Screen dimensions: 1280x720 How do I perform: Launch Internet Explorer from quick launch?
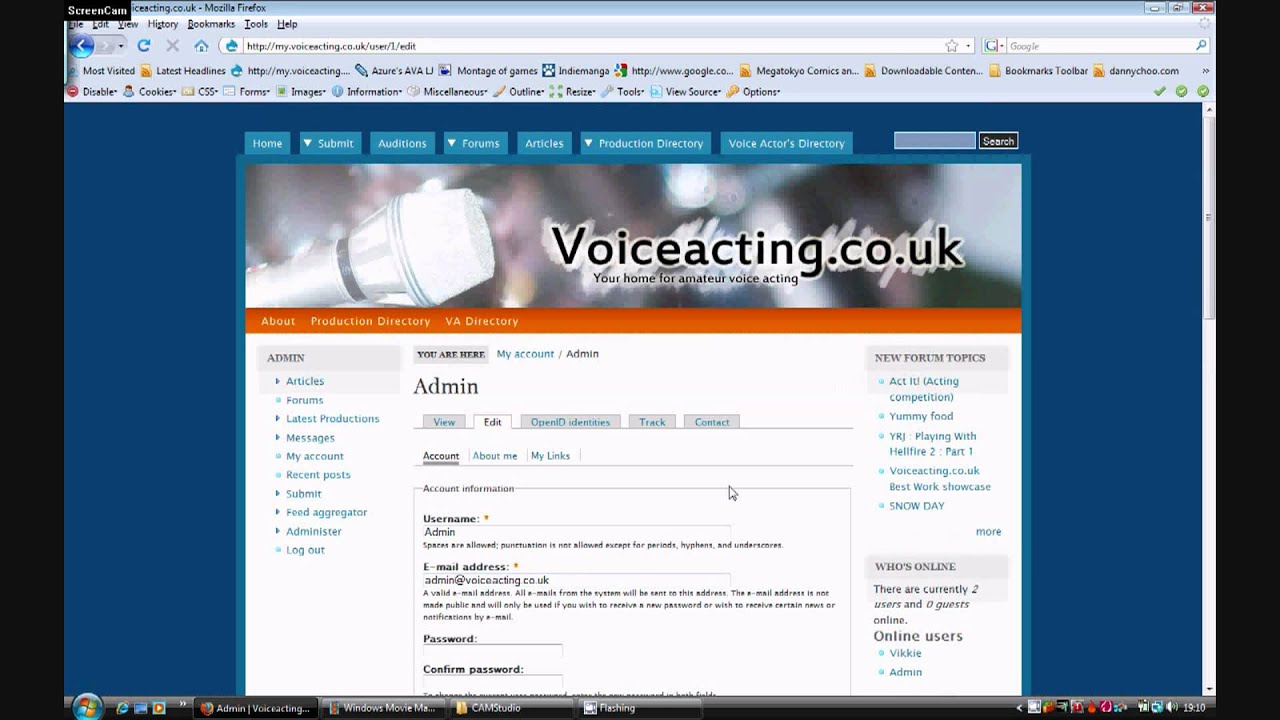click(122, 708)
